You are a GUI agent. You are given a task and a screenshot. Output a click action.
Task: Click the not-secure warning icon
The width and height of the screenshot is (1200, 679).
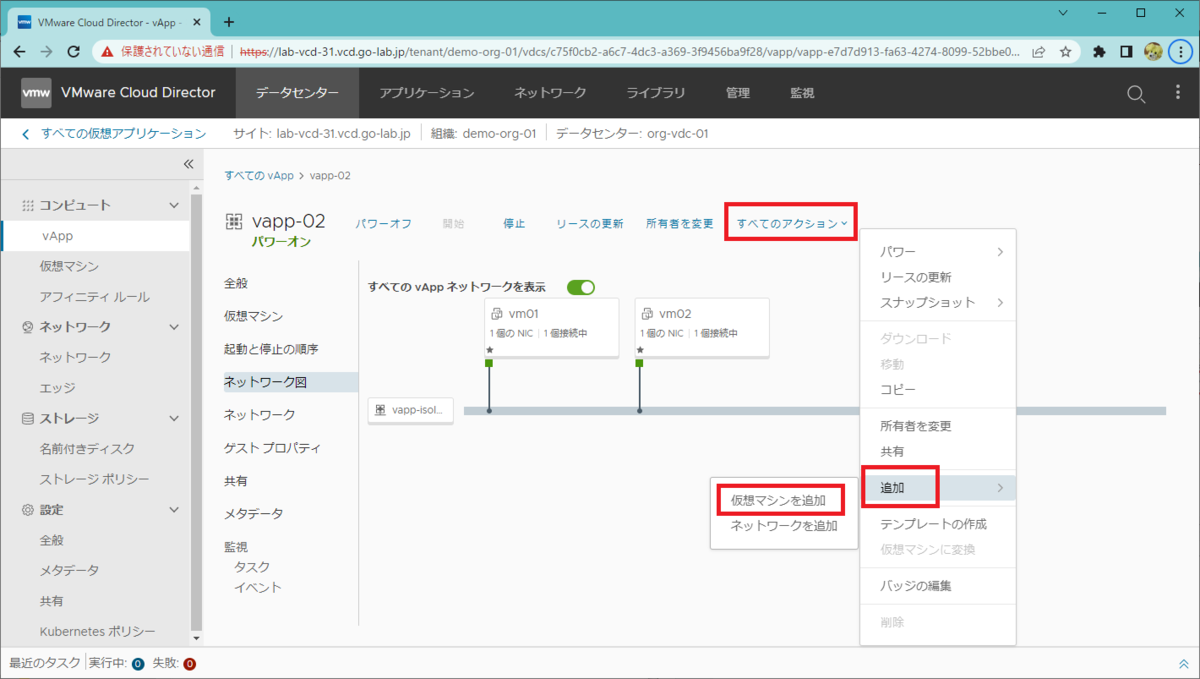[x=107, y=51]
